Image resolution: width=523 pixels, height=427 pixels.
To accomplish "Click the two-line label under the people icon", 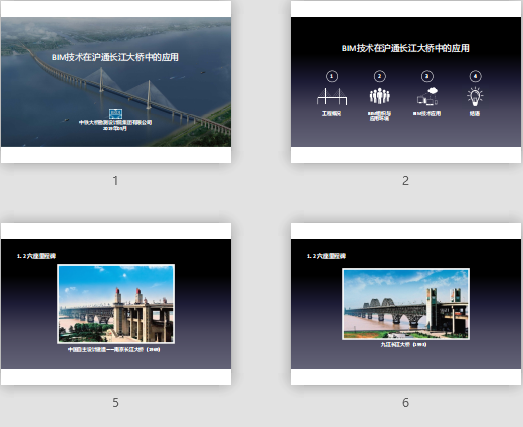I will tap(380, 116).
